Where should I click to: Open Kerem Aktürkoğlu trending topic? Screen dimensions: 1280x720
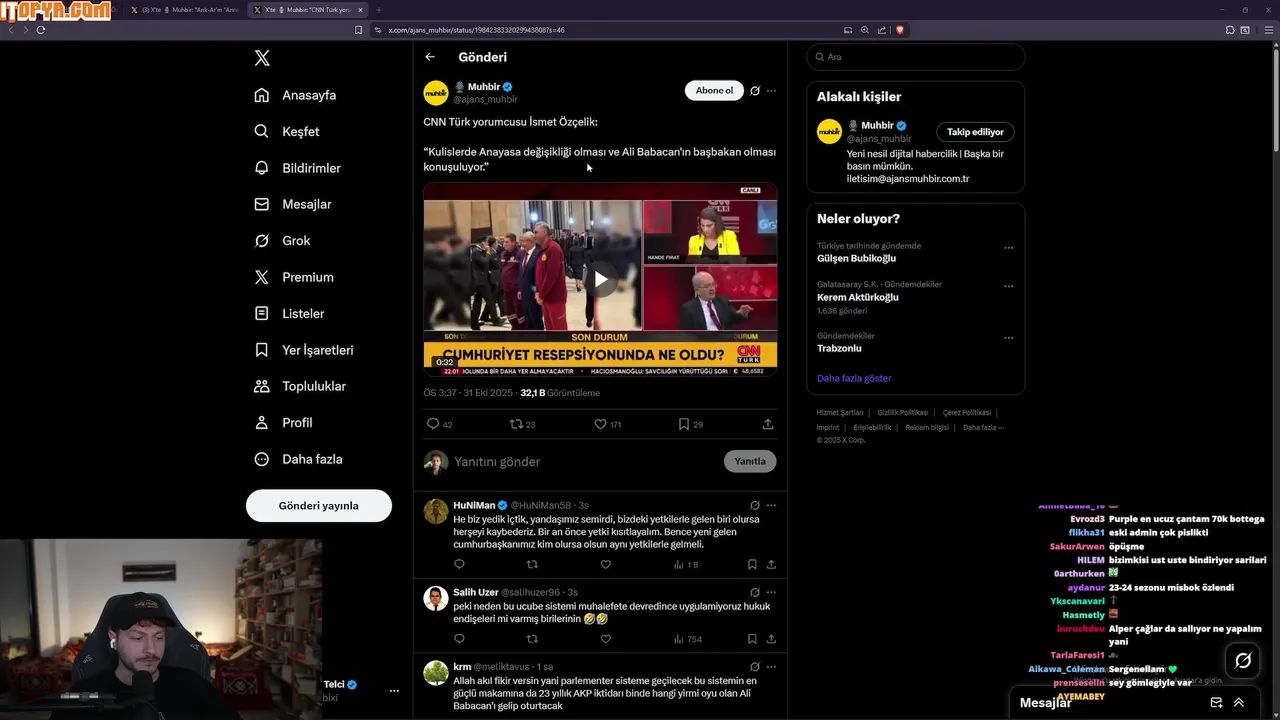[x=858, y=297]
